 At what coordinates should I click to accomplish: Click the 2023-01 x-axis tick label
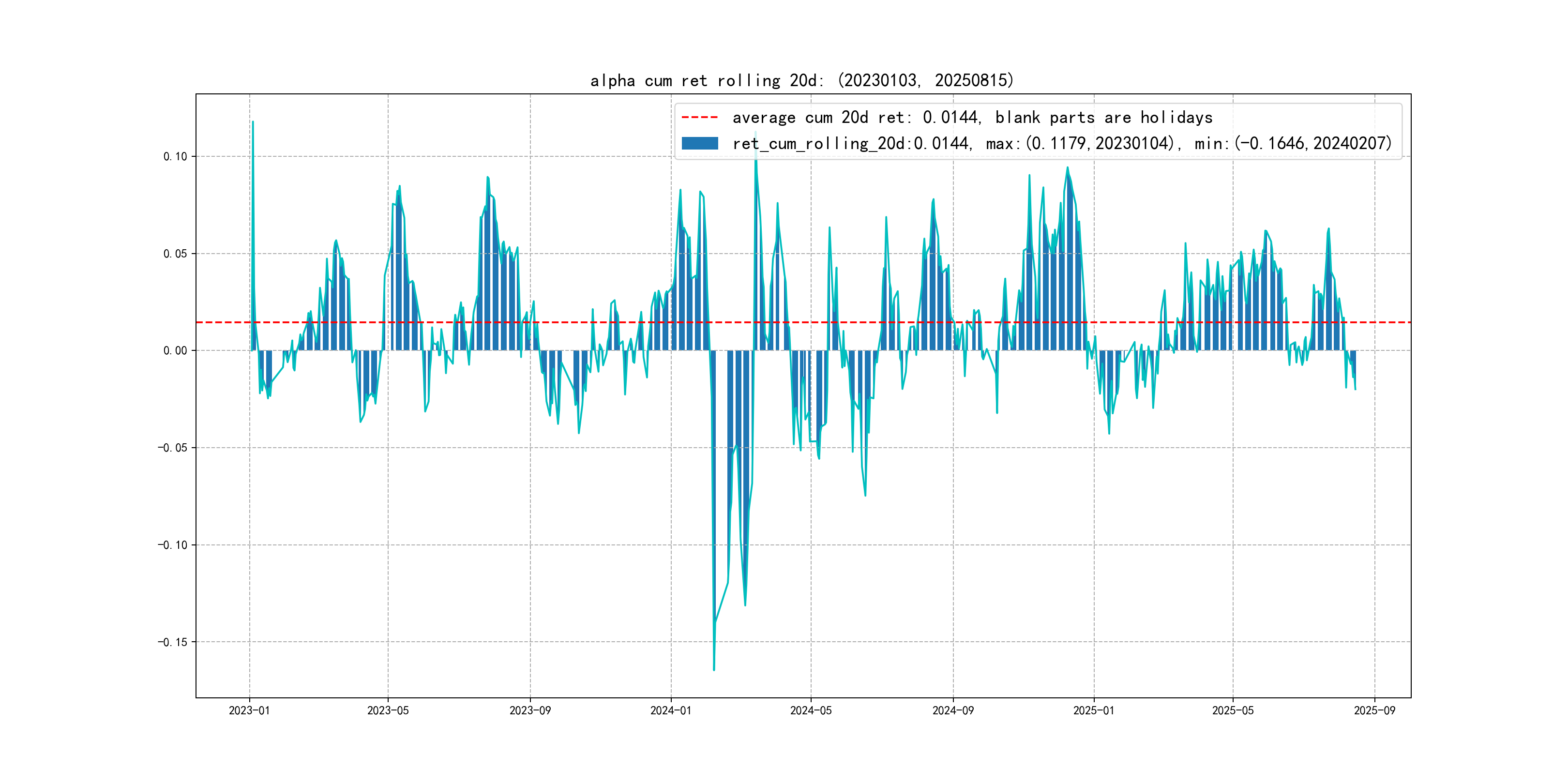point(249,710)
